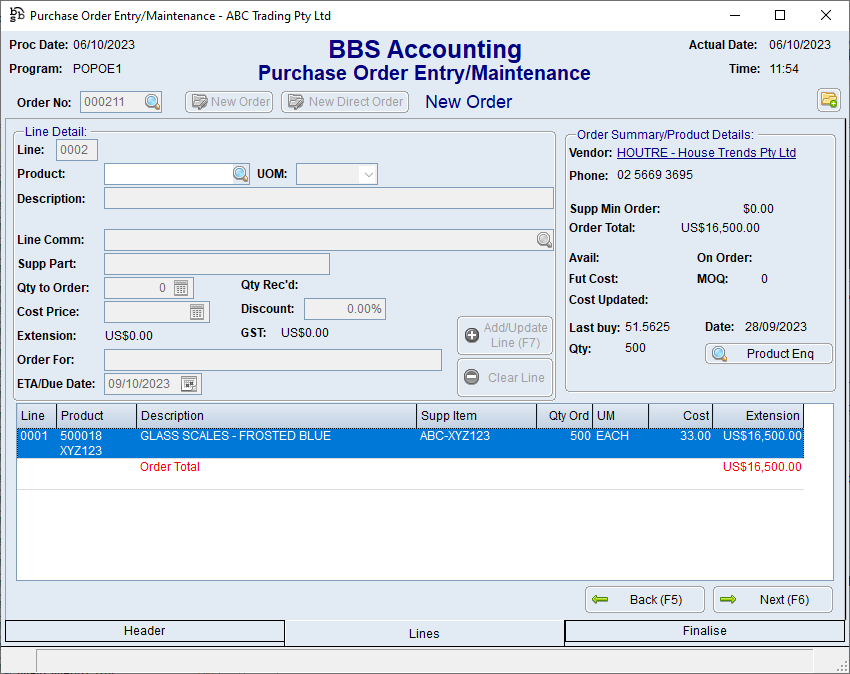Open the ETA/Due Date calendar picker
This screenshot has width=850, height=674.
pos(189,384)
